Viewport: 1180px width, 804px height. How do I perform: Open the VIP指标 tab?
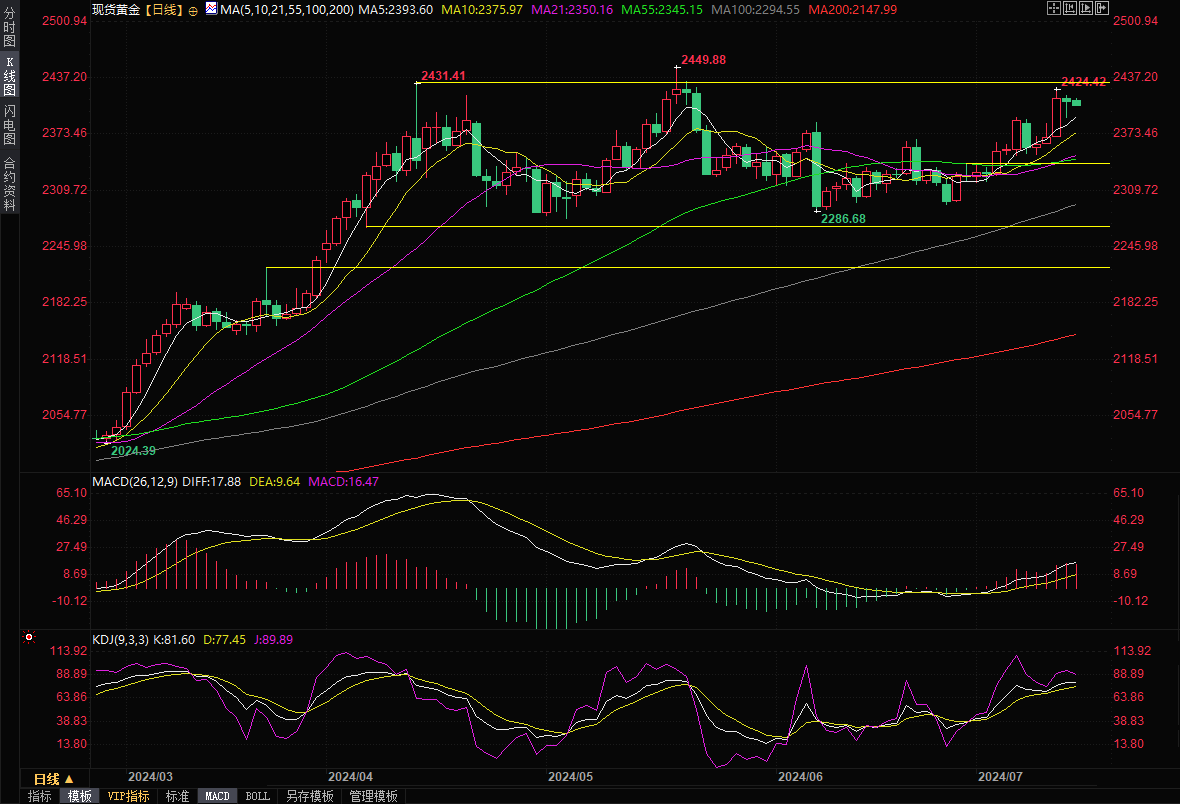point(128,796)
